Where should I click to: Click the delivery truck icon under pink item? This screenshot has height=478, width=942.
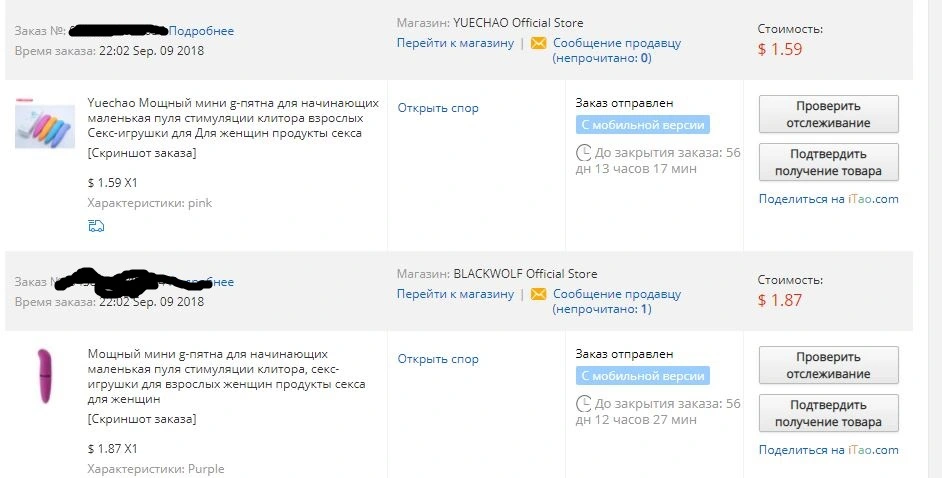(x=96, y=226)
